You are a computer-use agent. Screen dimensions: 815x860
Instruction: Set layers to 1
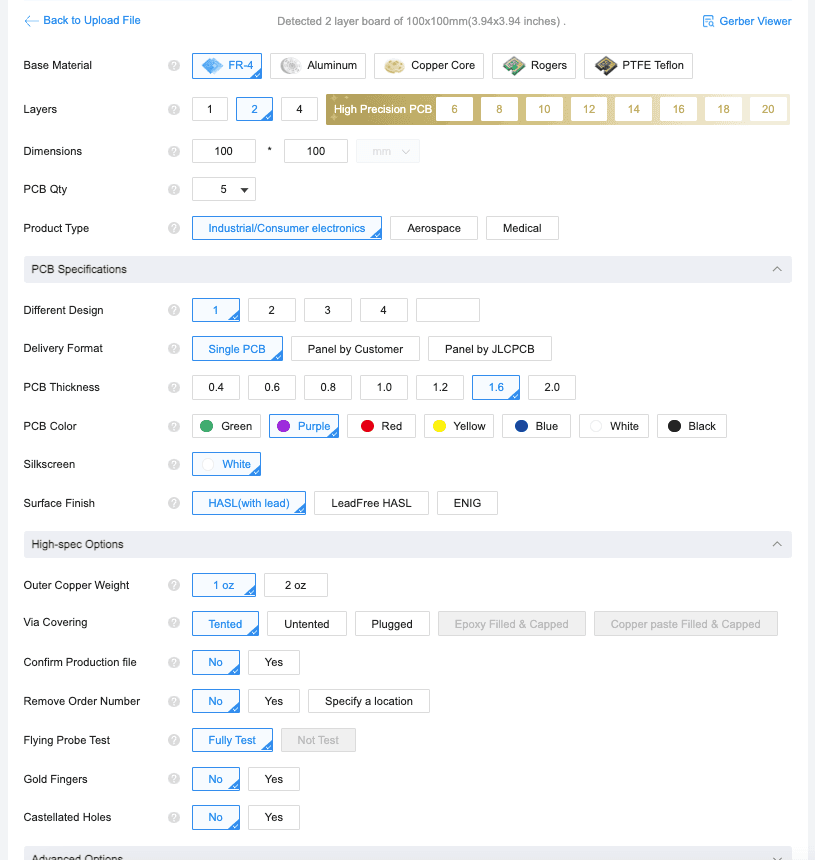tap(210, 109)
